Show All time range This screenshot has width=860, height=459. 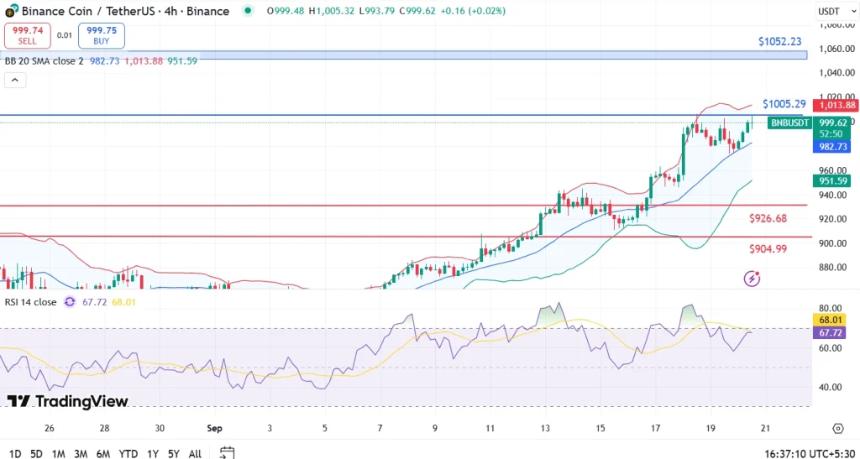pos(195,454)
